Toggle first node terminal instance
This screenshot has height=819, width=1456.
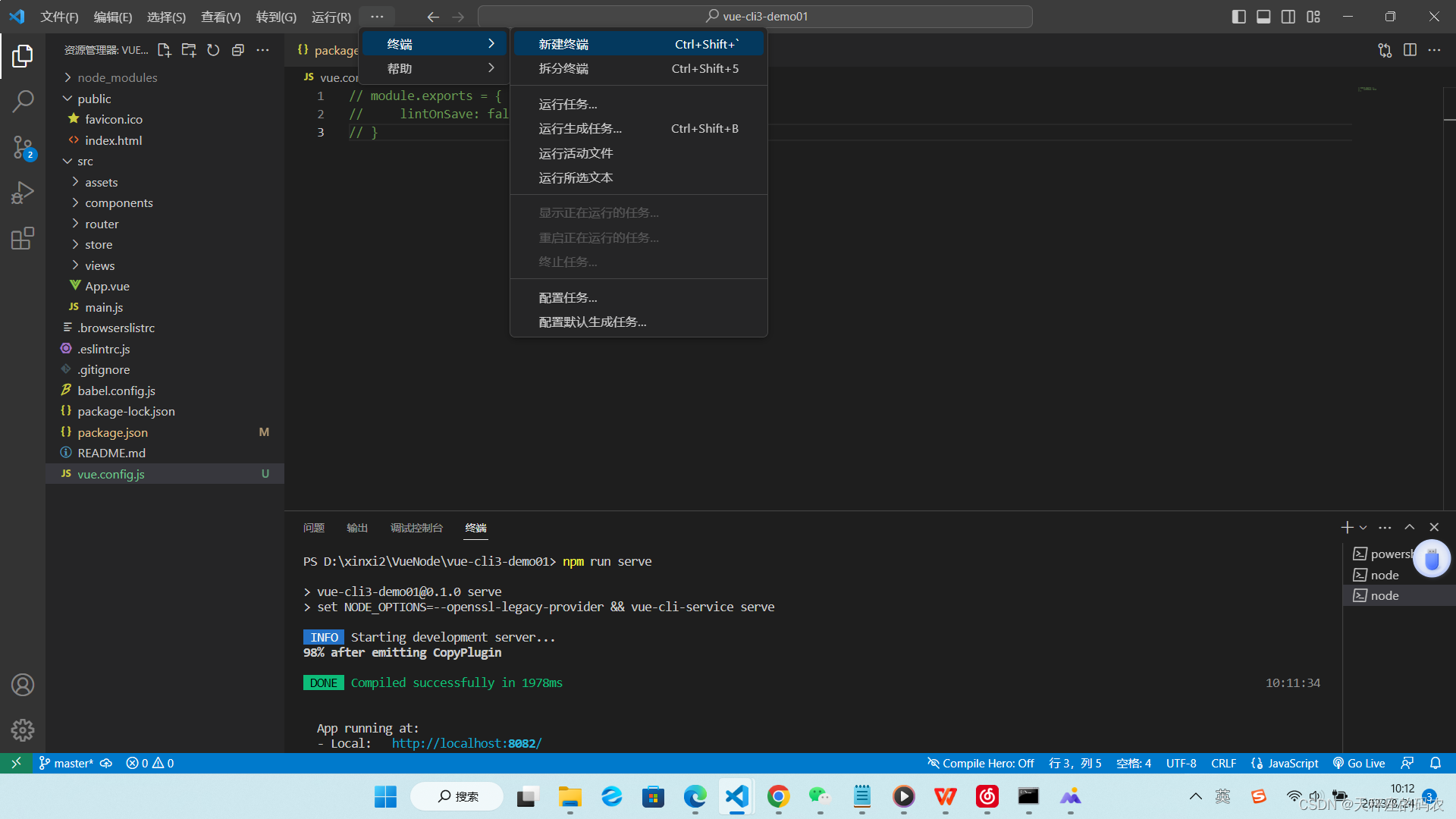pos(1385,574)
